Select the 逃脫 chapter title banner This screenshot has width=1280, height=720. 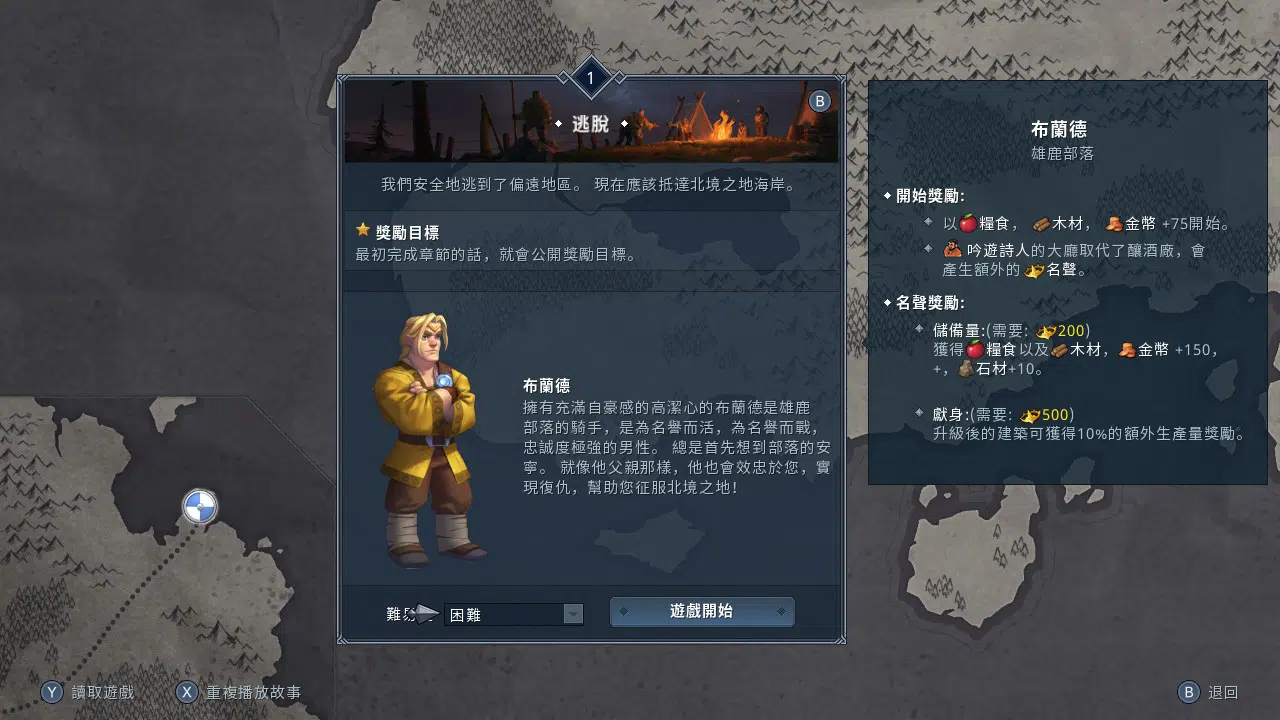pos(591,122)
